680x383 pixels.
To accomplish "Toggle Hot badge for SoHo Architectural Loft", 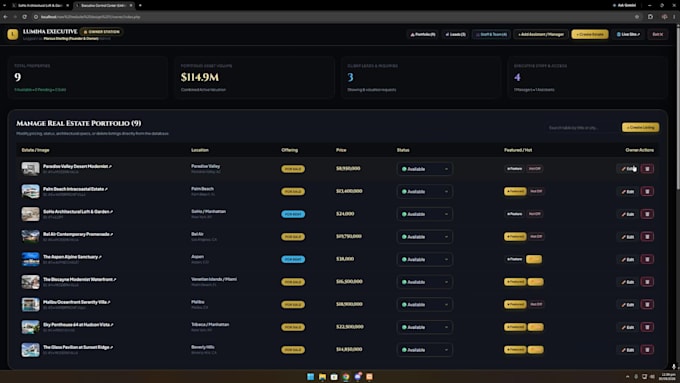I will coord(534,214).
